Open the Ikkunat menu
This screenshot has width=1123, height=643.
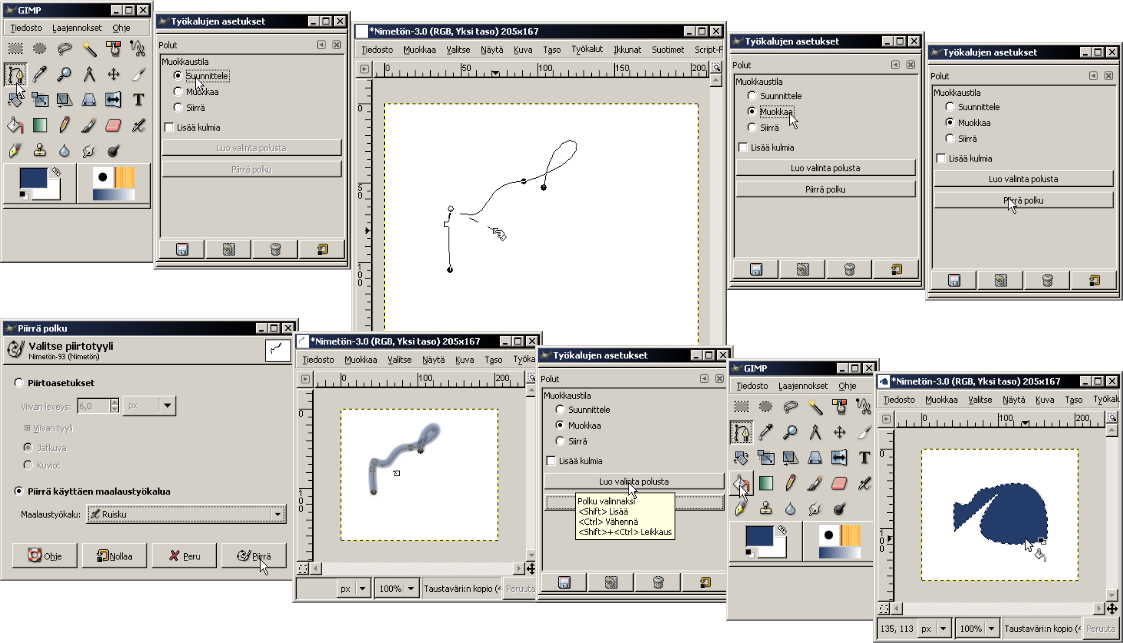point(628,49)
